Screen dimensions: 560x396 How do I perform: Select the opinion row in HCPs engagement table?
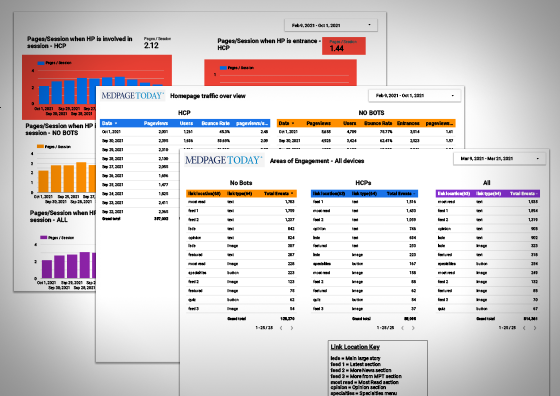point(364,229)
